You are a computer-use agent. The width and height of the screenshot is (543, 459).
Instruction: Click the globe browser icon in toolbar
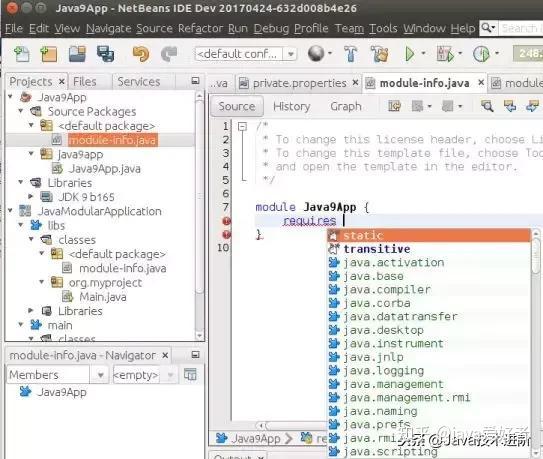[x=316, y=54]
